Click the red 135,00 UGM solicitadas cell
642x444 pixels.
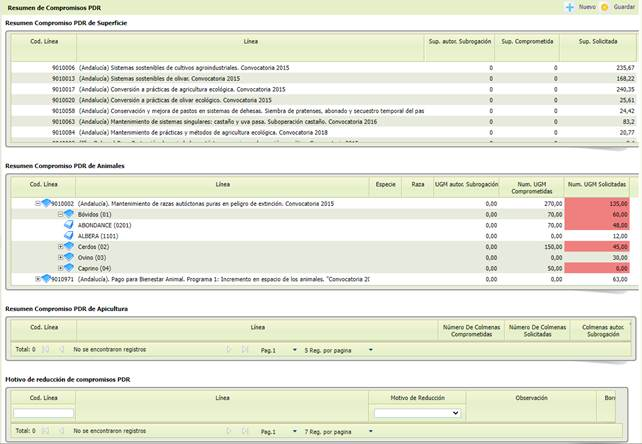pos(597,204)
